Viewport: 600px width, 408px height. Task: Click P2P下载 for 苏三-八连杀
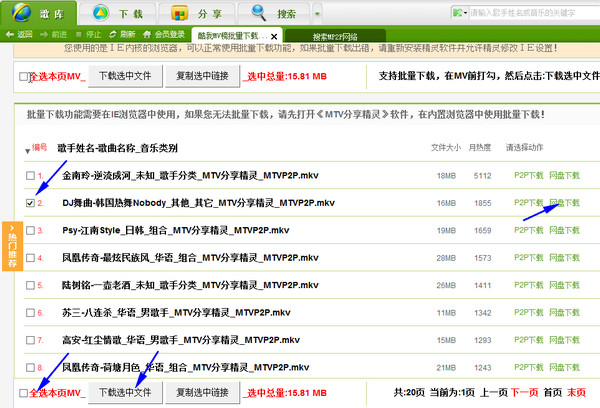click(528, 312)
